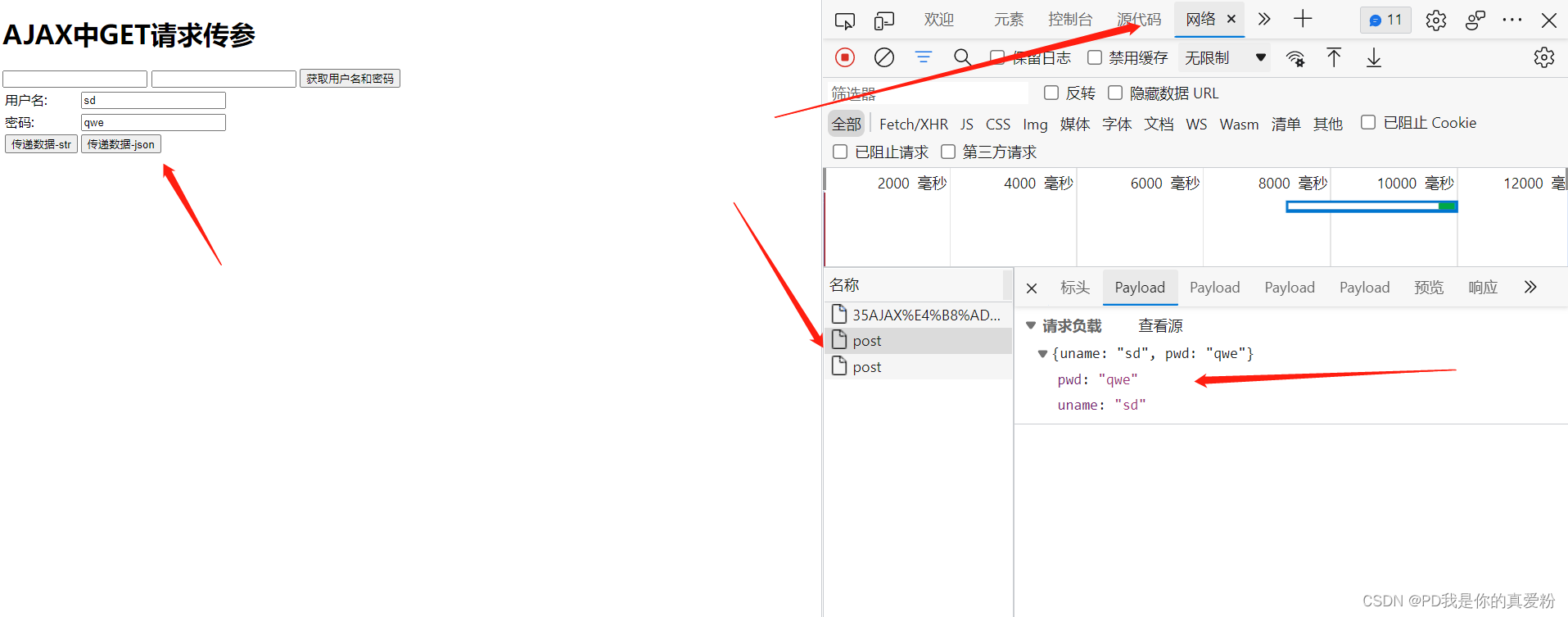Activate the inspect element picker icon
The width and height of the screenshot is (1568, 617).
pos(845,20)
